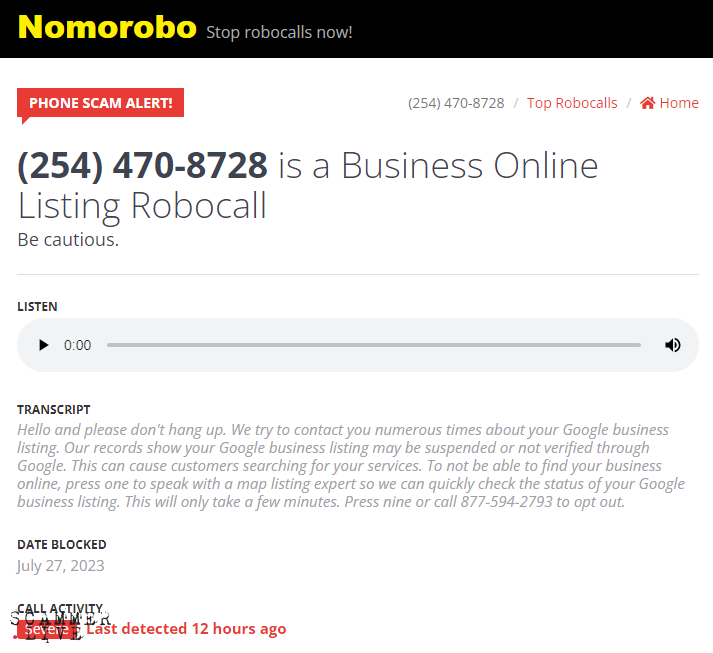
Task: Click the main phone number heading
Action: (x=307, y=185)
